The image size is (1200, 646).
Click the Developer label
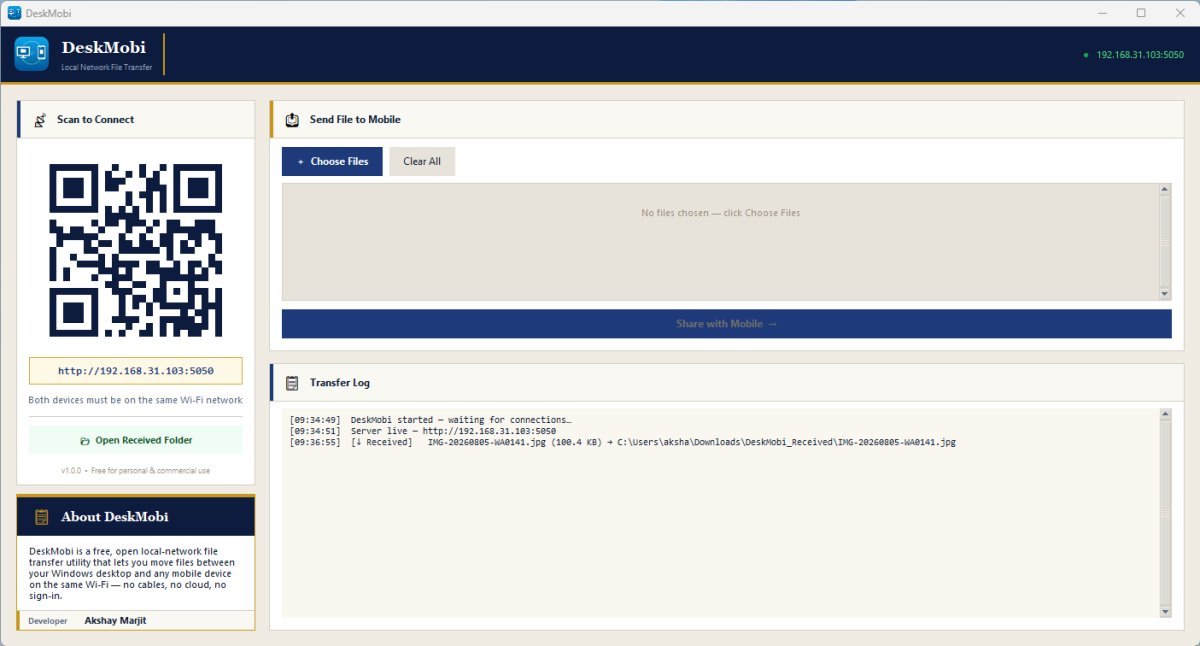point(48,621)
